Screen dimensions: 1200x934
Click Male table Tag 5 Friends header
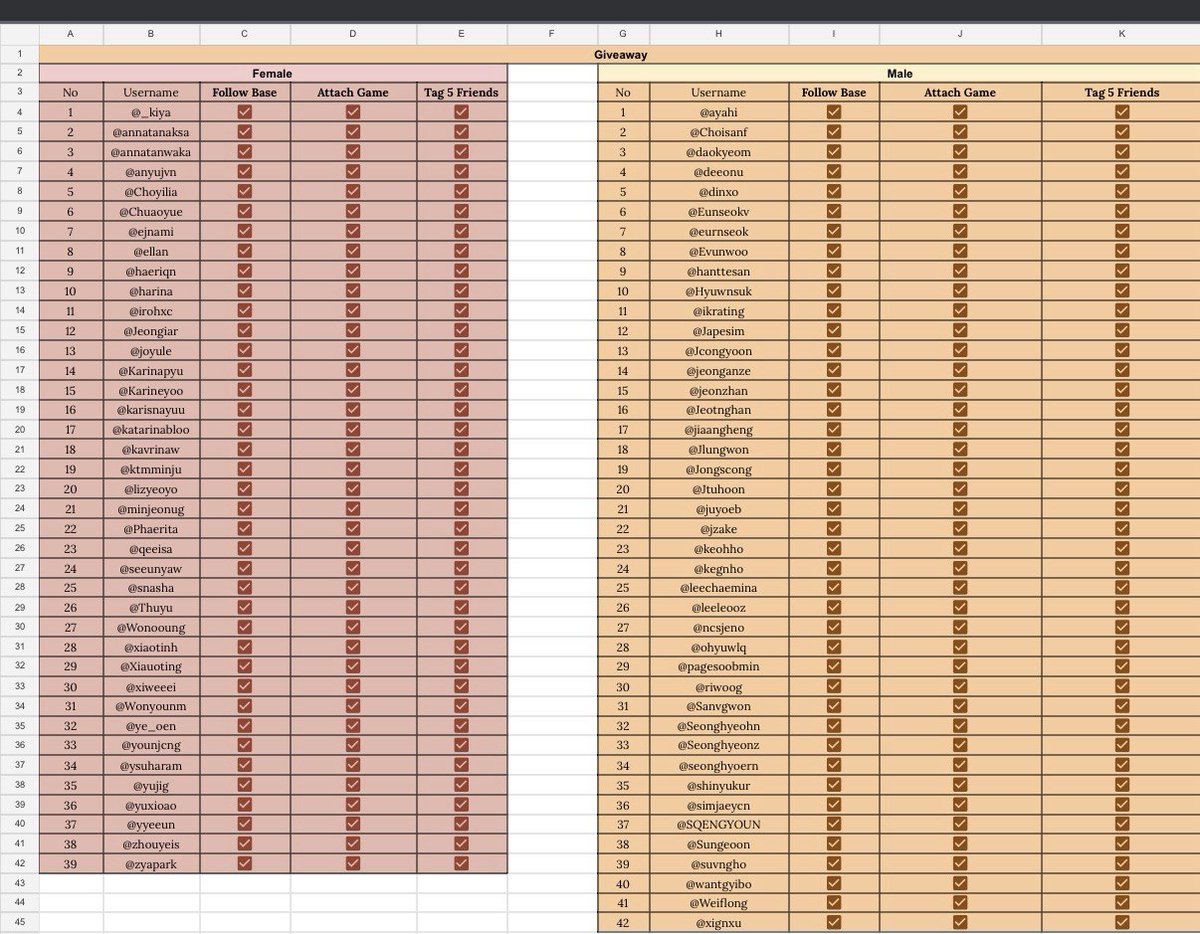click(x=1121, y=92)
